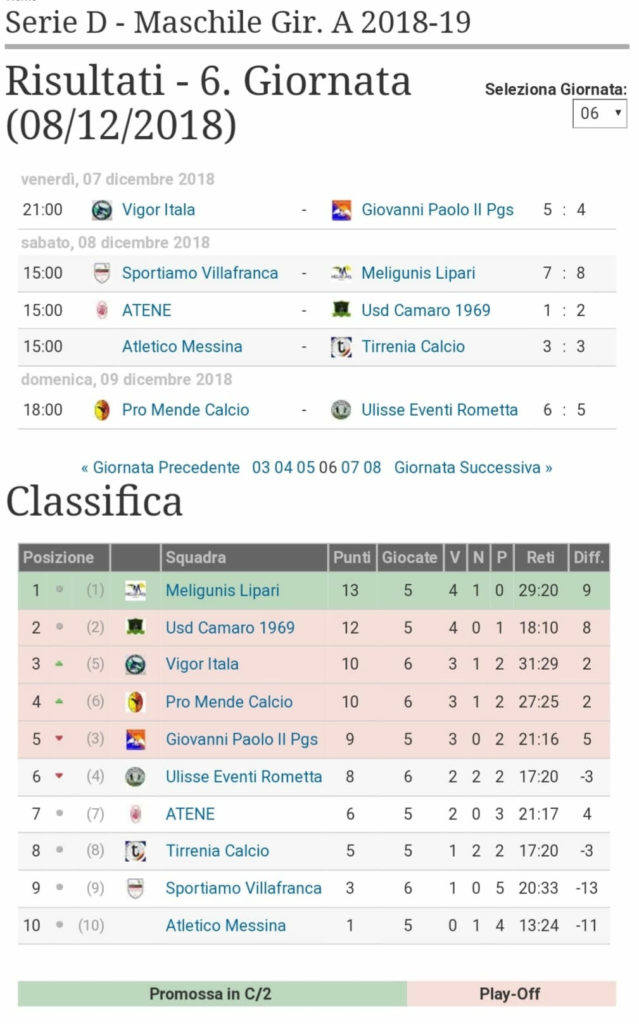The height and width of the screenshot is (1024, 639).
Task: Click Sportiamo Villafranca logo in standings table
Action: pyautogui.click(x=135, y=888)
